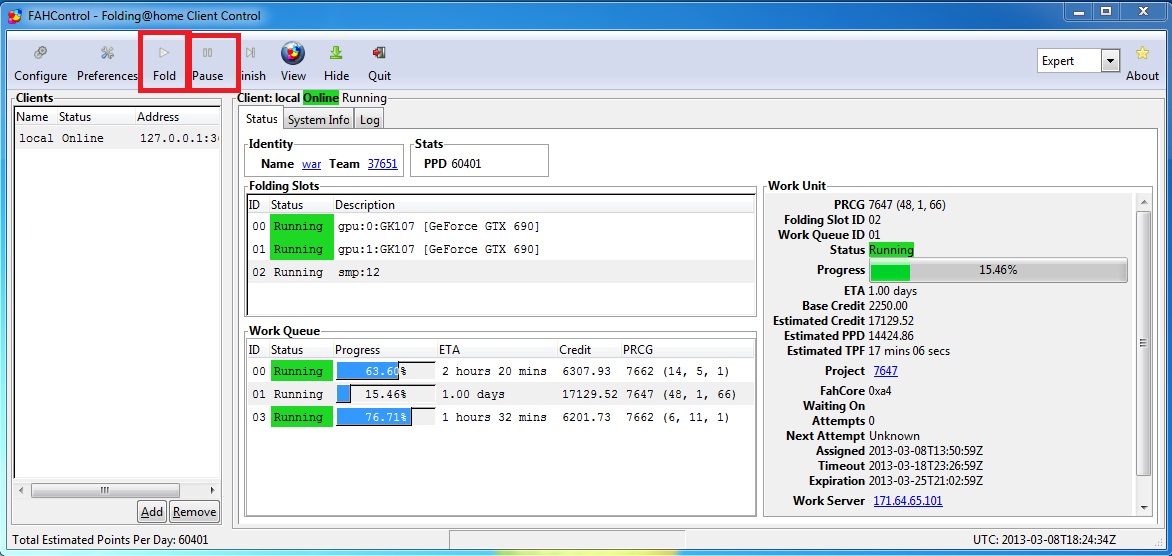The height and width of the screenshot is (556, 1172).
Task: Select the local client row
Action: 117,138
